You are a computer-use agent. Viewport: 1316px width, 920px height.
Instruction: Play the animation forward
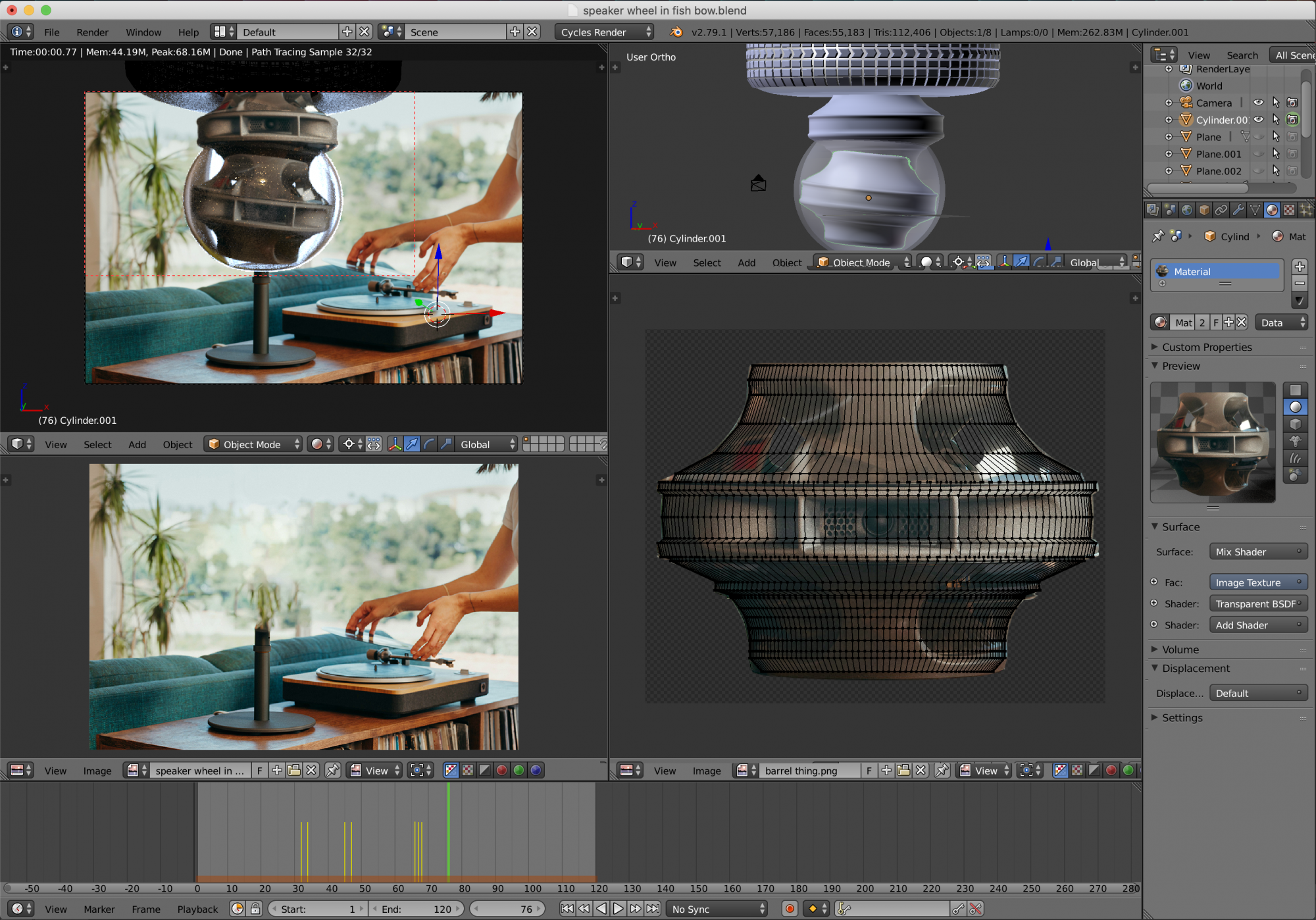[x=619, y=909]
